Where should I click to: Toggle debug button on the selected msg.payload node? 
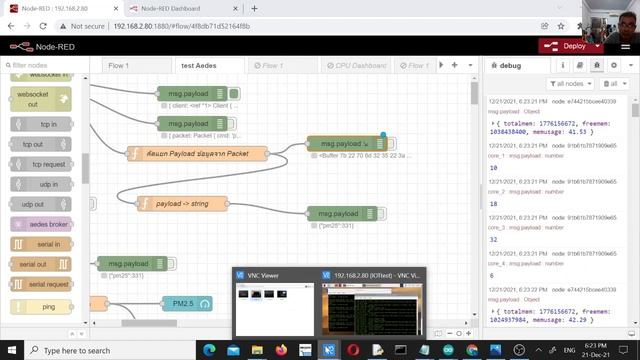pyautogui.click(x=391, y=144)
